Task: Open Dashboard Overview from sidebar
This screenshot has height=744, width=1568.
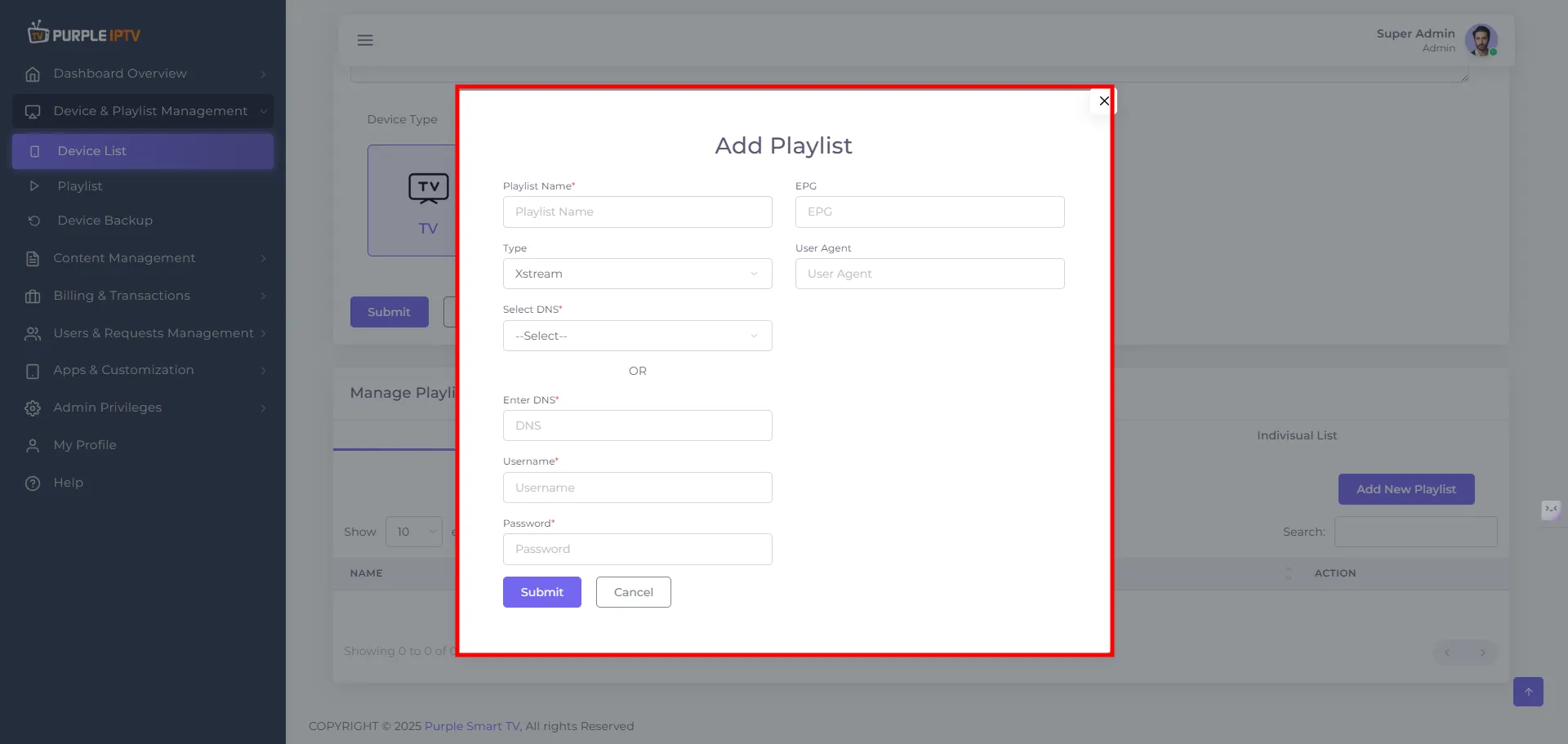Action: [x=143, y=74]
